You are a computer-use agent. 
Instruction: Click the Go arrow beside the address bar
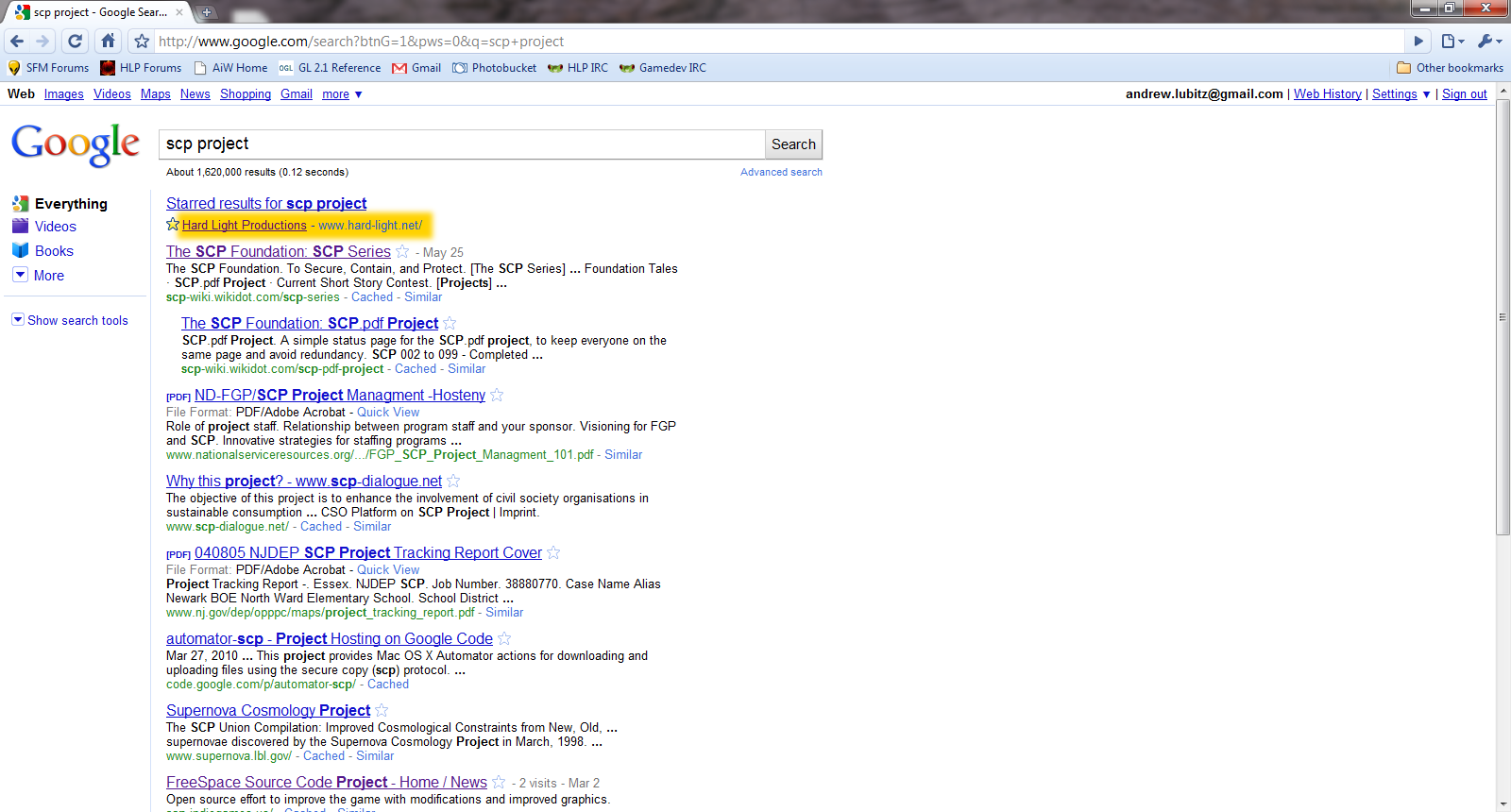point(1418,41)
